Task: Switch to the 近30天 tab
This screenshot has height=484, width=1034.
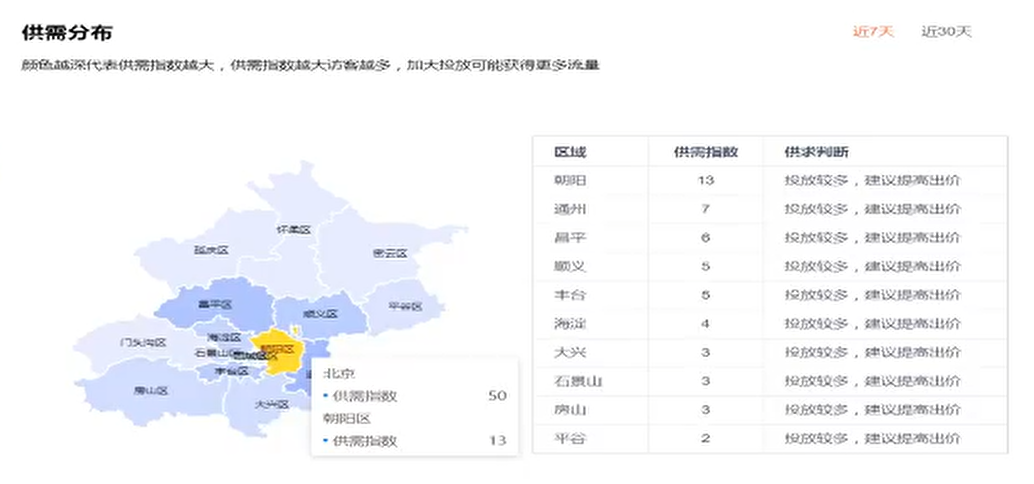Action: [946, 32]
